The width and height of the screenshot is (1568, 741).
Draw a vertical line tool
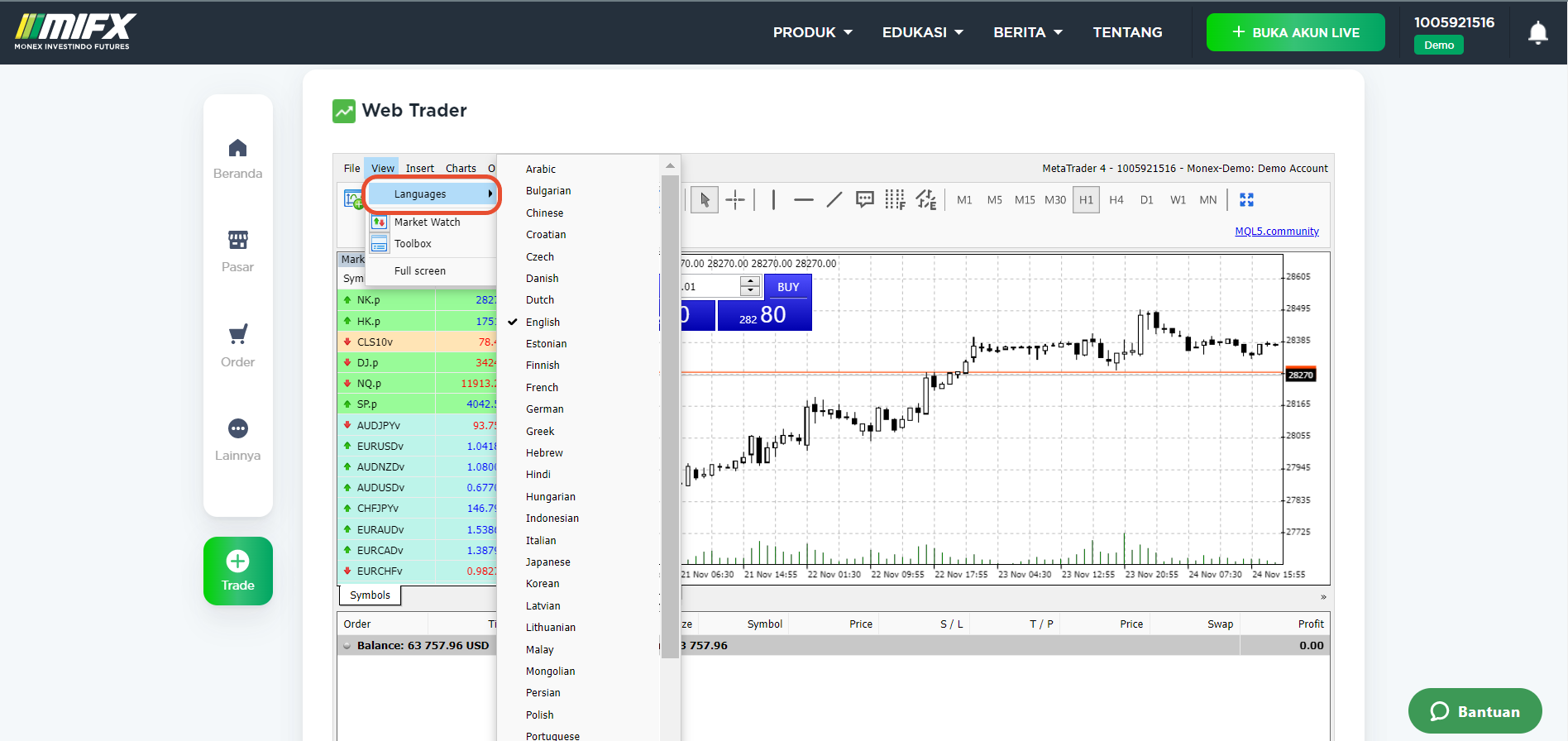(773, 199)
